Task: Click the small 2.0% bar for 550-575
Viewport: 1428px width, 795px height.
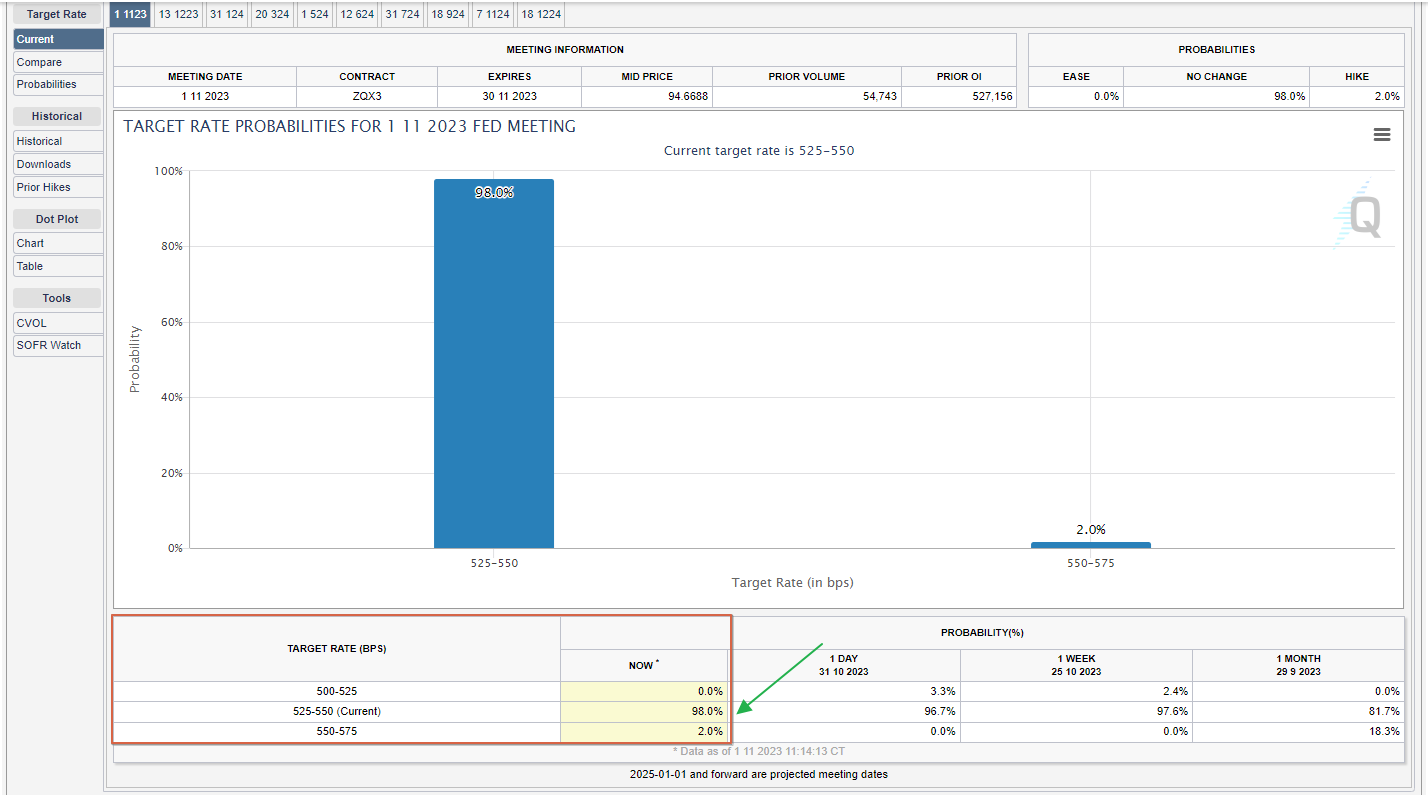Action: [1090, 545]
